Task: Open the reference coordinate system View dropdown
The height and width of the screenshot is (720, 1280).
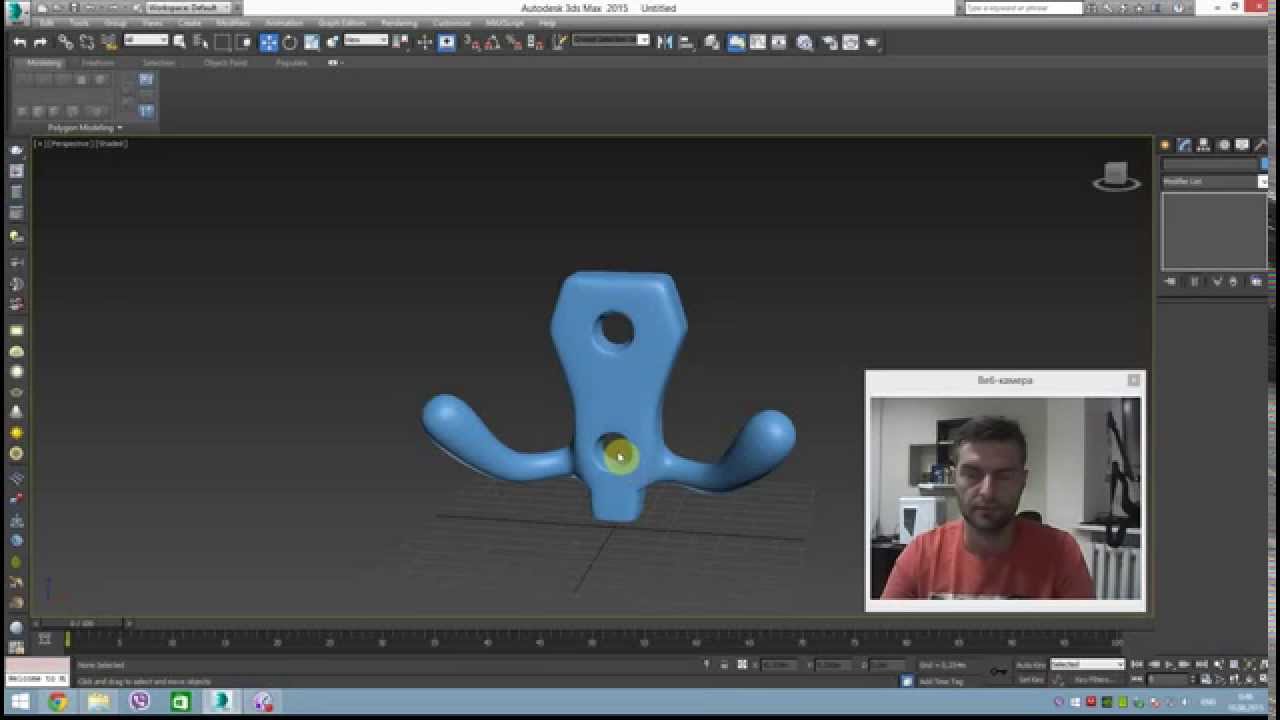Action: (366, 40)
